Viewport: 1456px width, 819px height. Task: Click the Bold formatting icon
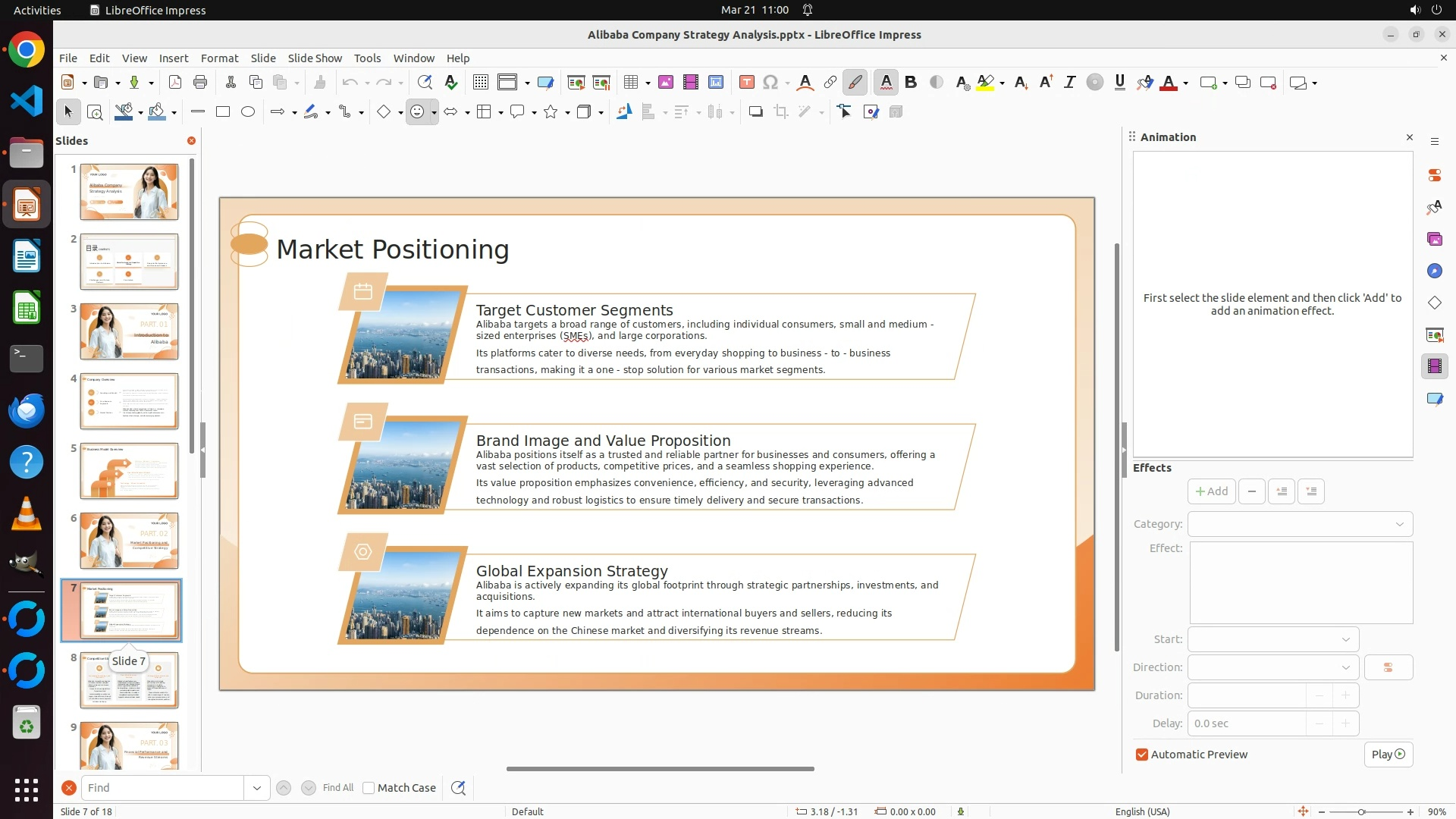(x=911, y=83)
